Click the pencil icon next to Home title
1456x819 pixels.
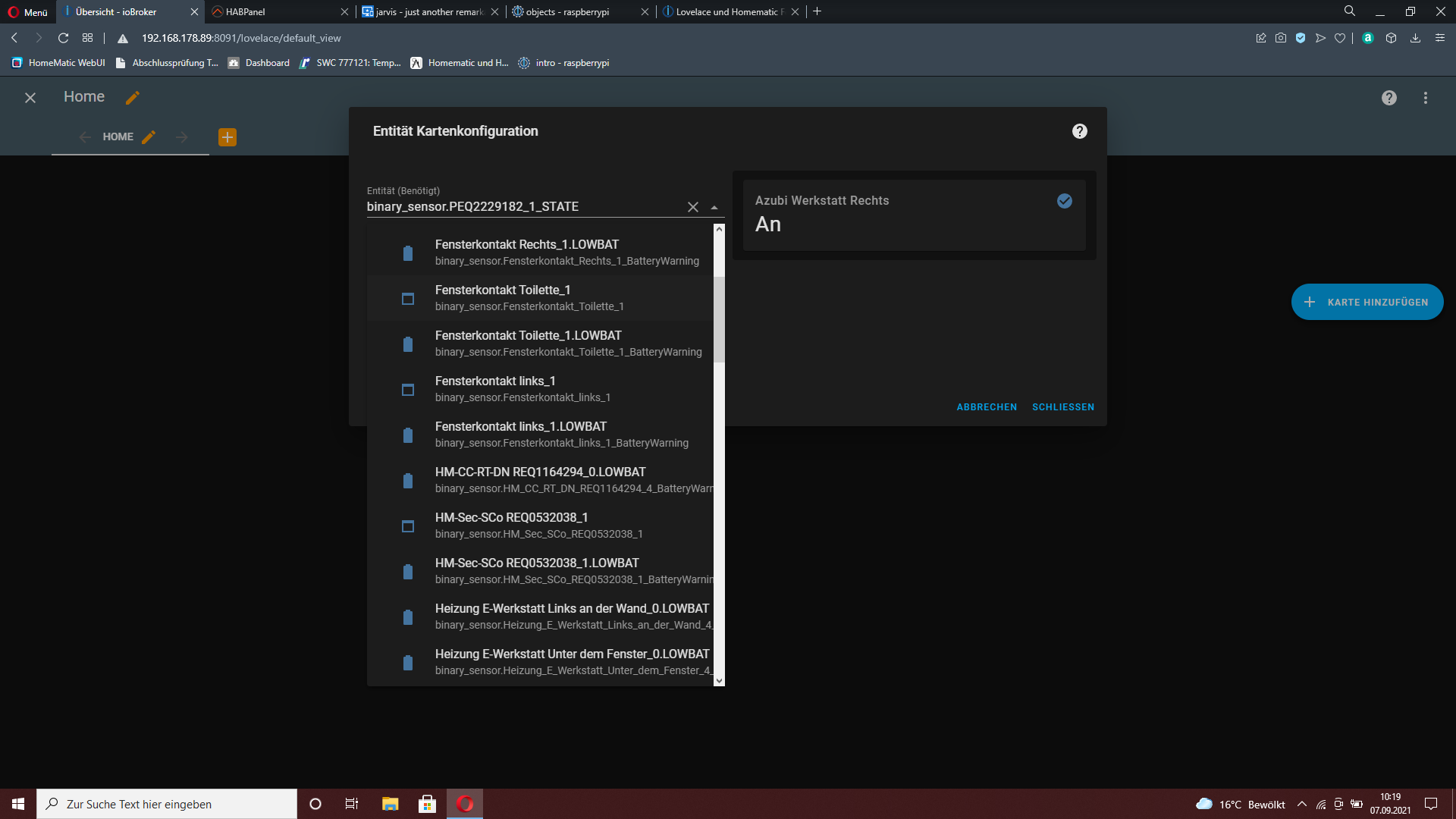tap(133, 98)
